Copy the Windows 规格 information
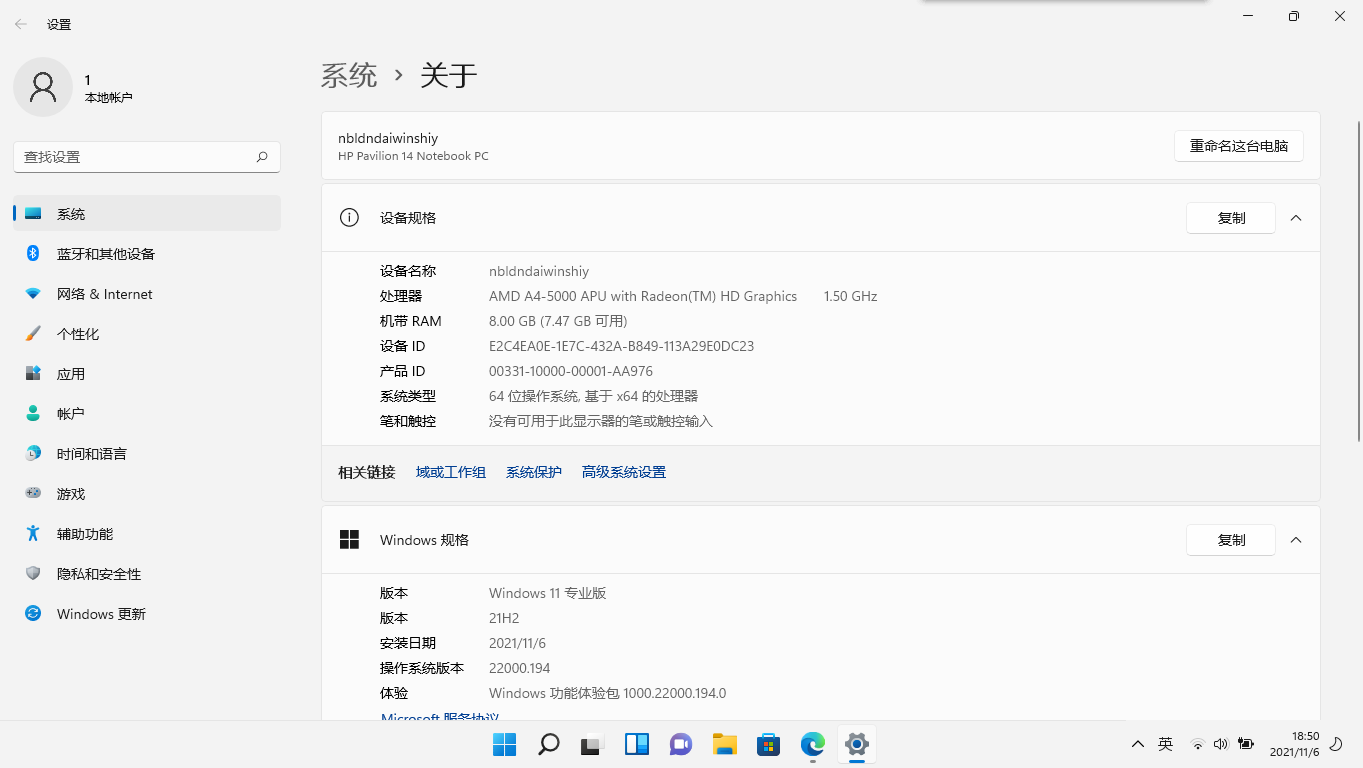The height and width of the screenshot is (768, 1363). pyautogui.click(x=1231, y=540)
